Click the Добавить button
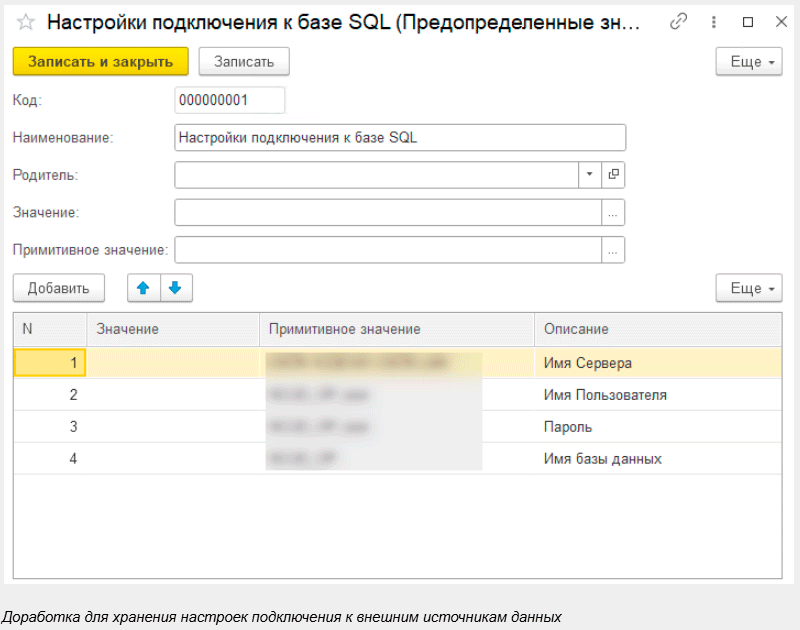 pos(58,288)
